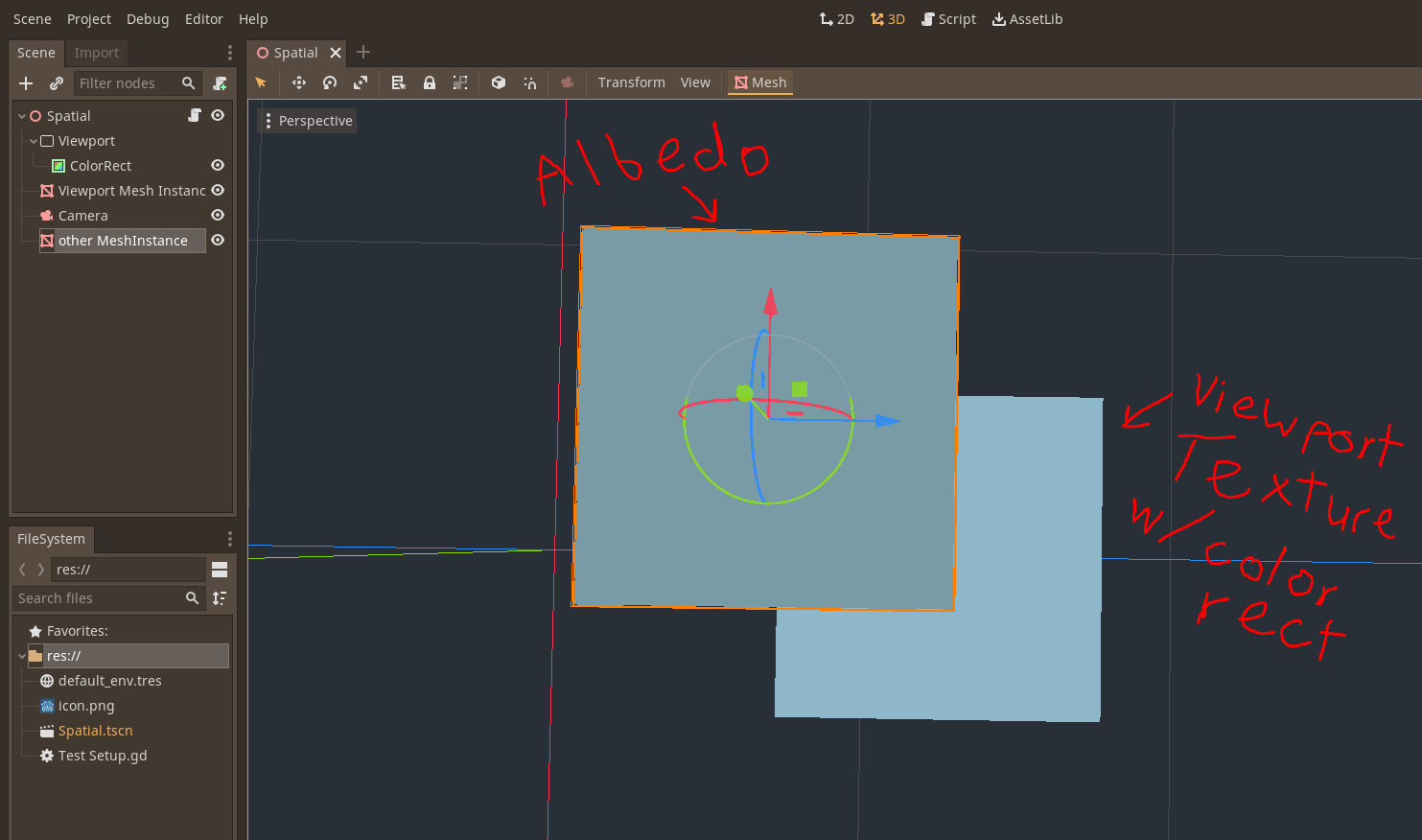Switch to the Import tab
The image size is (1422, 840).
pos(97,53)
